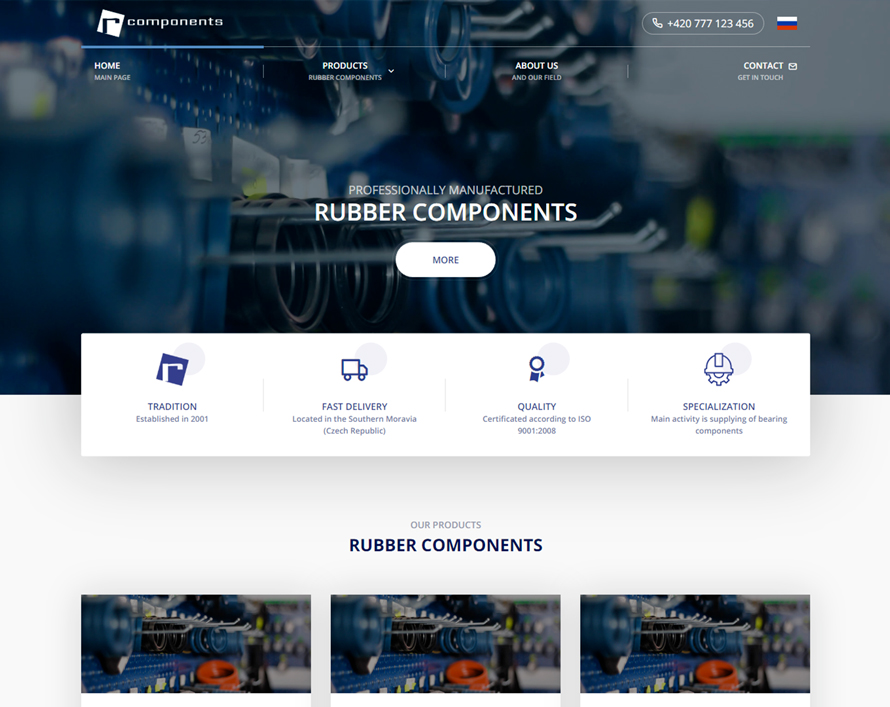
Task: Click the Russian flag language icon
Action: [787, 23]
